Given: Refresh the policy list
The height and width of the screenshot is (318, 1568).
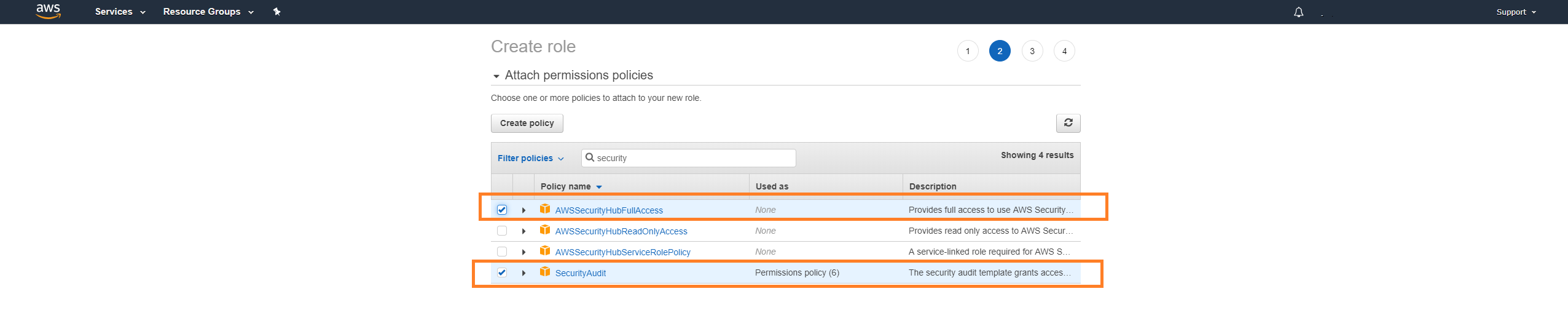Looking at the screenshot, I should point(1068,123).
